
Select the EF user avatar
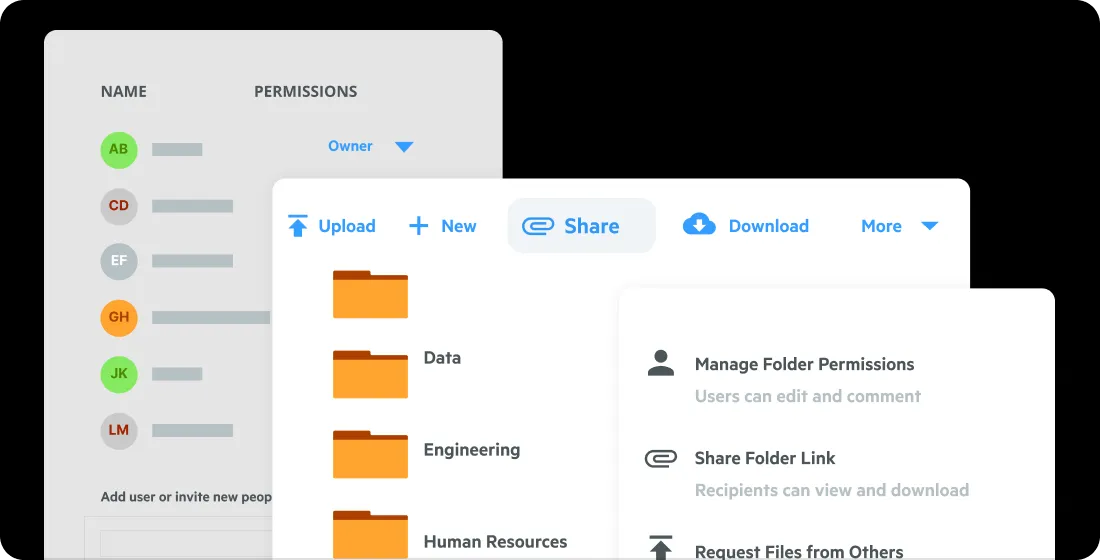(x=119, y=261)
